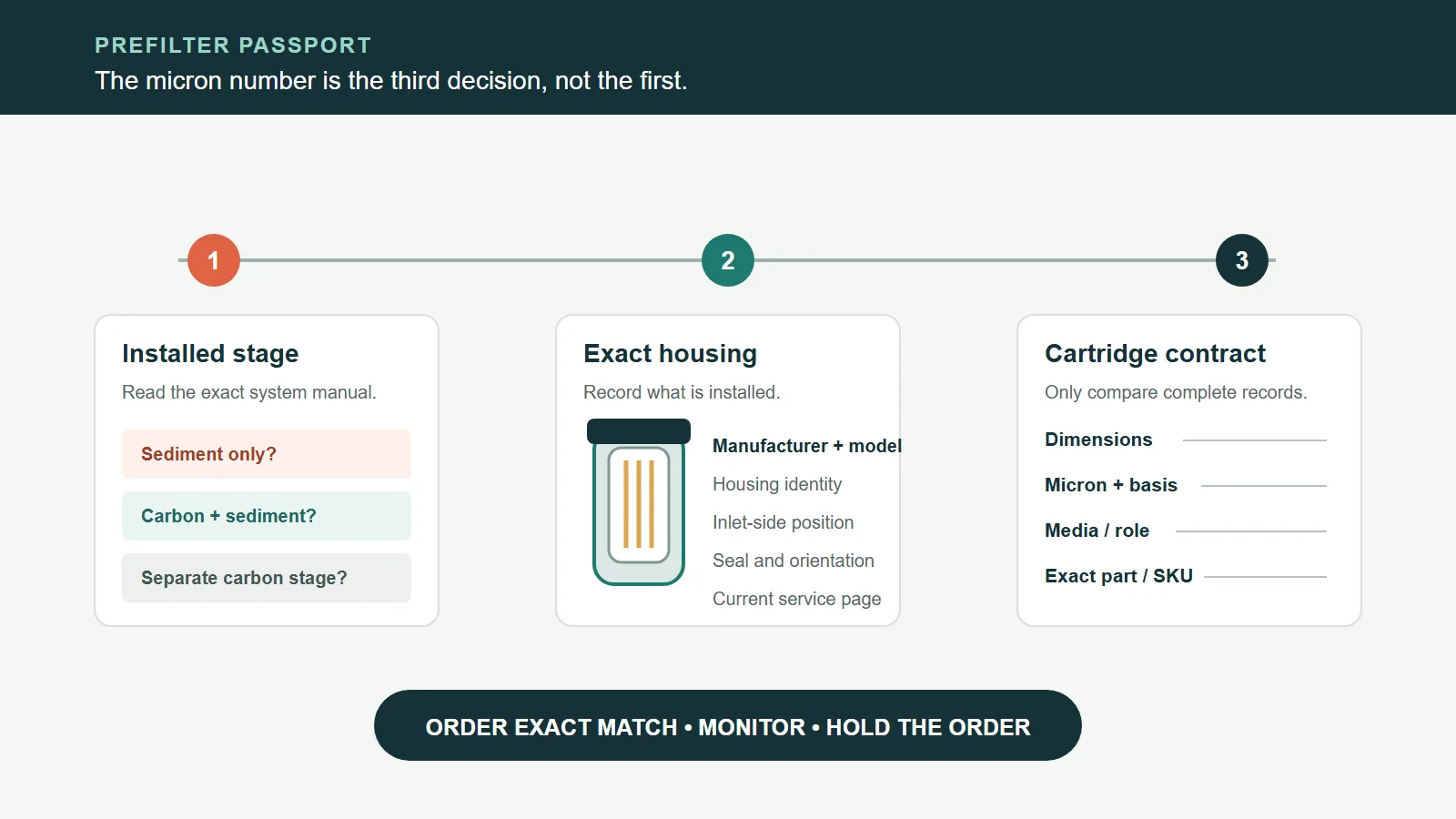
Task: Click the 'Inlet-side position' list item
Action: point(784,522)
